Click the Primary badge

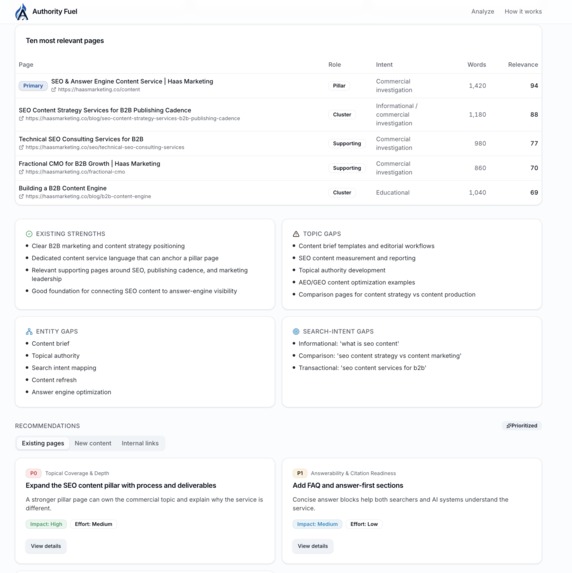tap(33, 86)
